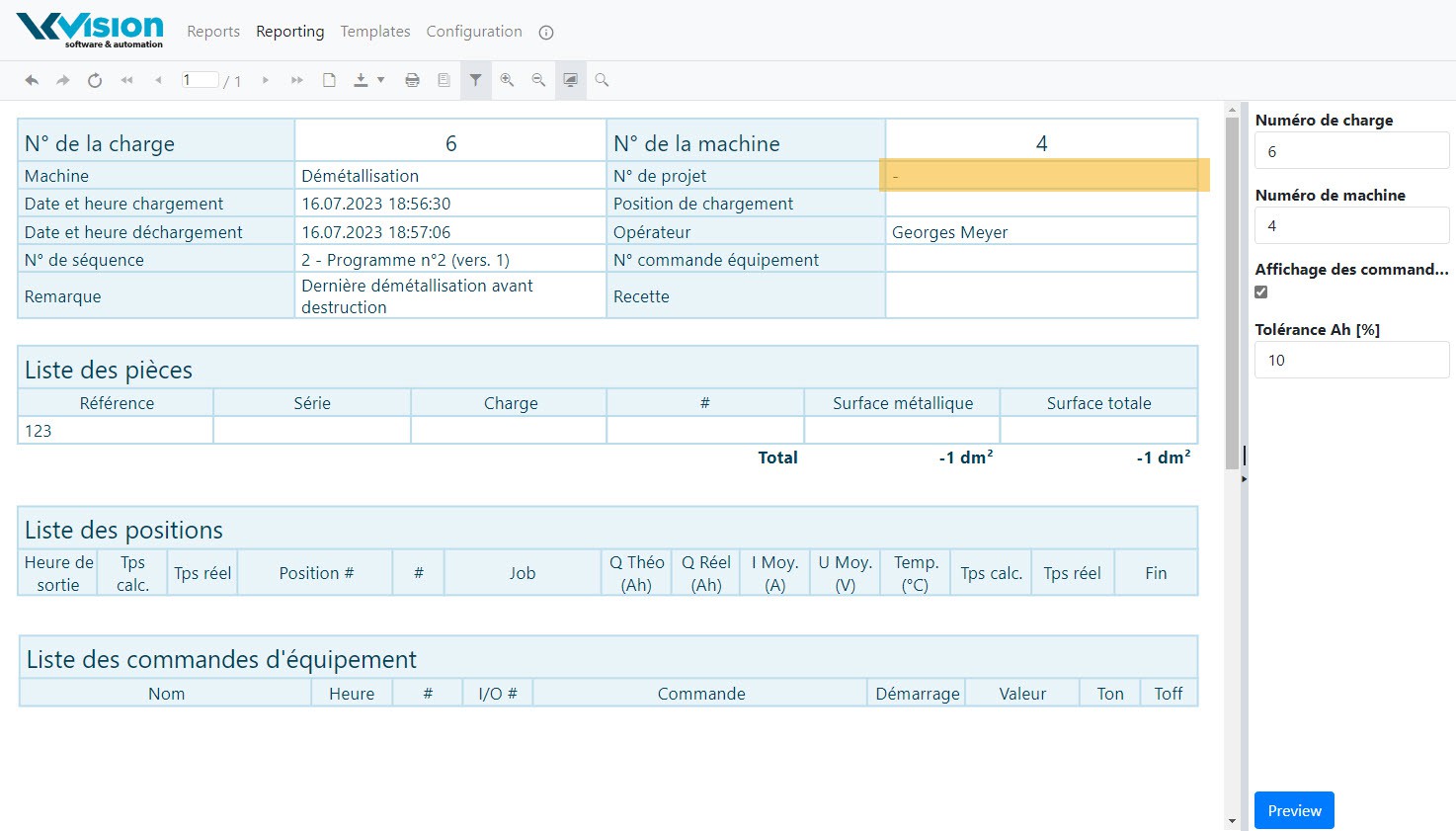The width and height of the screenshot is (1456, 831).
Task: Print the report using the printer icon
Action: pyautogui.click(x=412, y=80)
